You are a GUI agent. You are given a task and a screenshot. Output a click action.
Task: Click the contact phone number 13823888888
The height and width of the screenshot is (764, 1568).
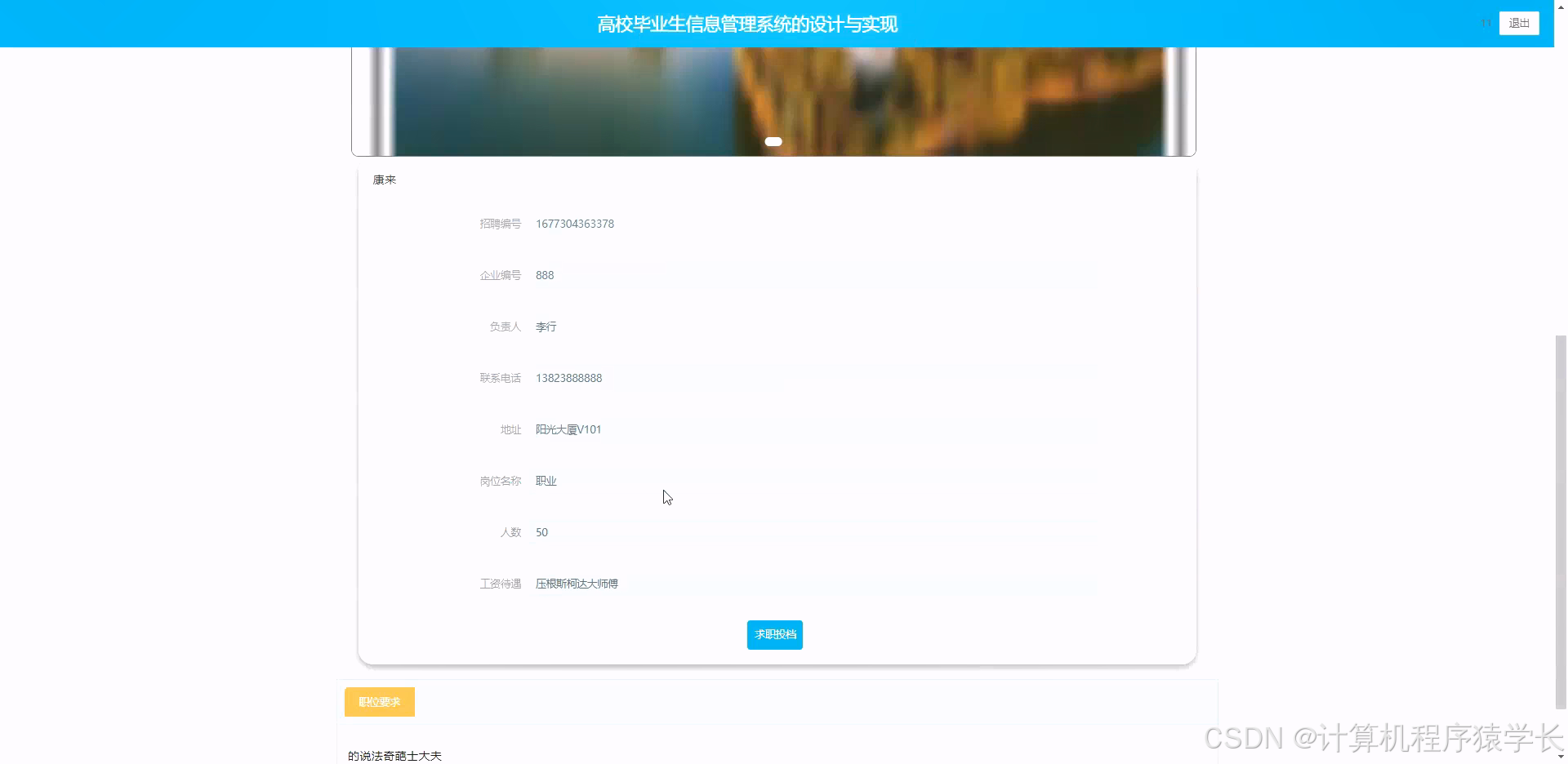coord(568,378)
